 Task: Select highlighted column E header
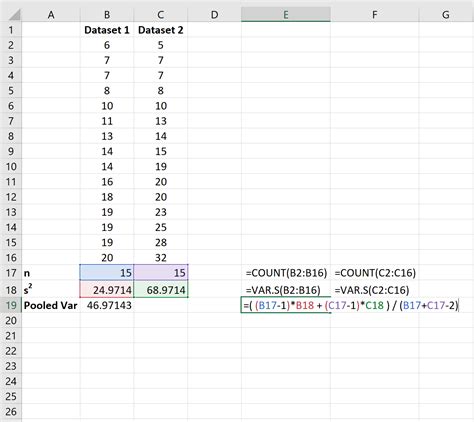[286, 15]
